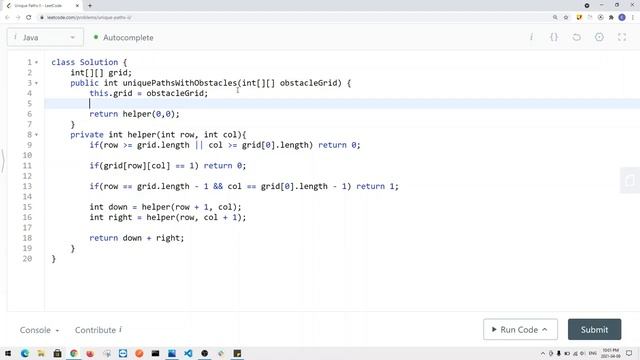Submit the solution
640x360 pixels.
point(594,329)
